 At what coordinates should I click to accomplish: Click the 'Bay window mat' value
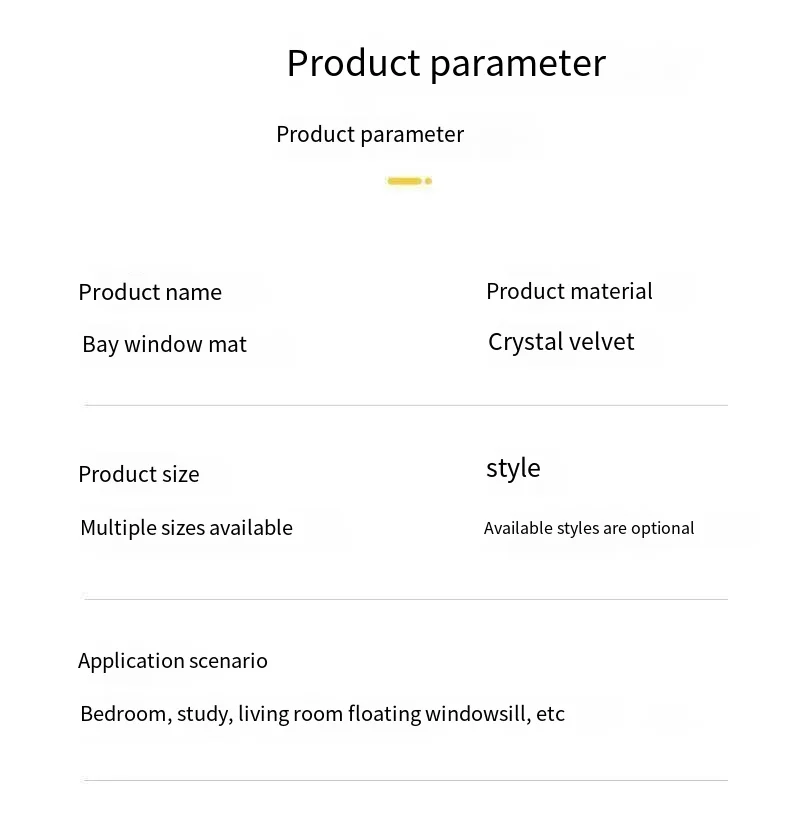164,344
